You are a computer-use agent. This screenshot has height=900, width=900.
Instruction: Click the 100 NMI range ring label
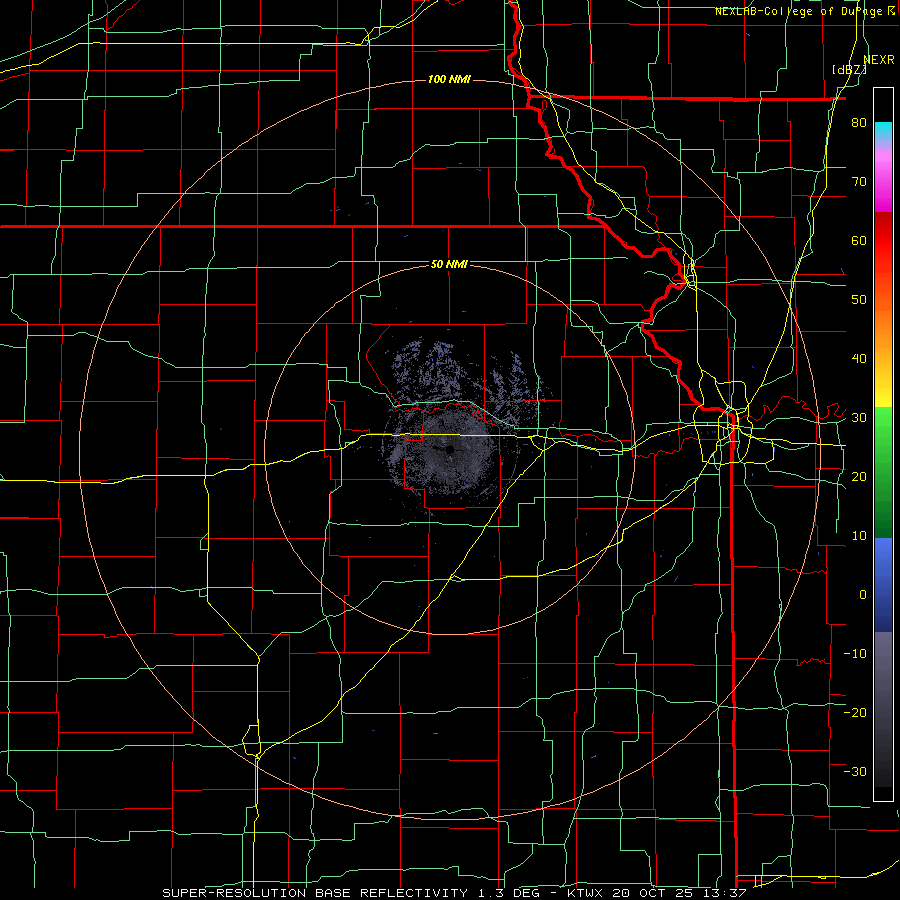(x=449, y=79)
